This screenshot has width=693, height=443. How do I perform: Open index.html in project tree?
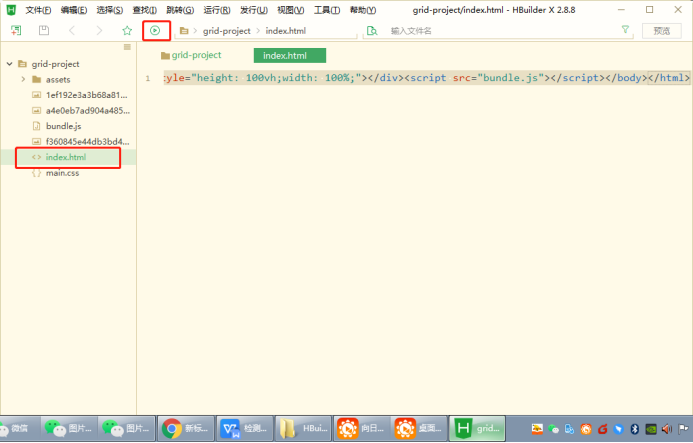pos(66,157)
